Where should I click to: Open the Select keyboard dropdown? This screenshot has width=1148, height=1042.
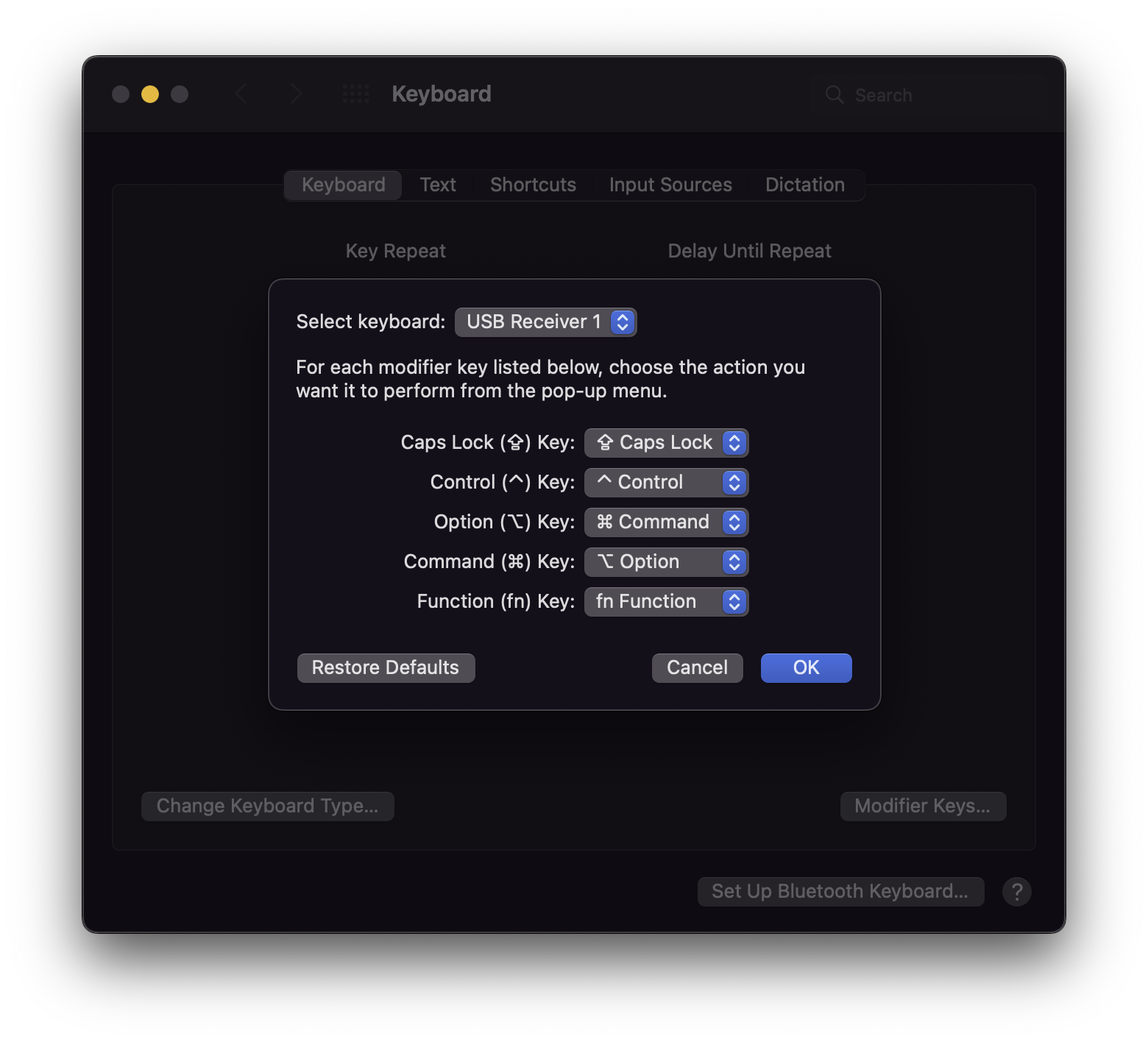(x=545, y=322)
